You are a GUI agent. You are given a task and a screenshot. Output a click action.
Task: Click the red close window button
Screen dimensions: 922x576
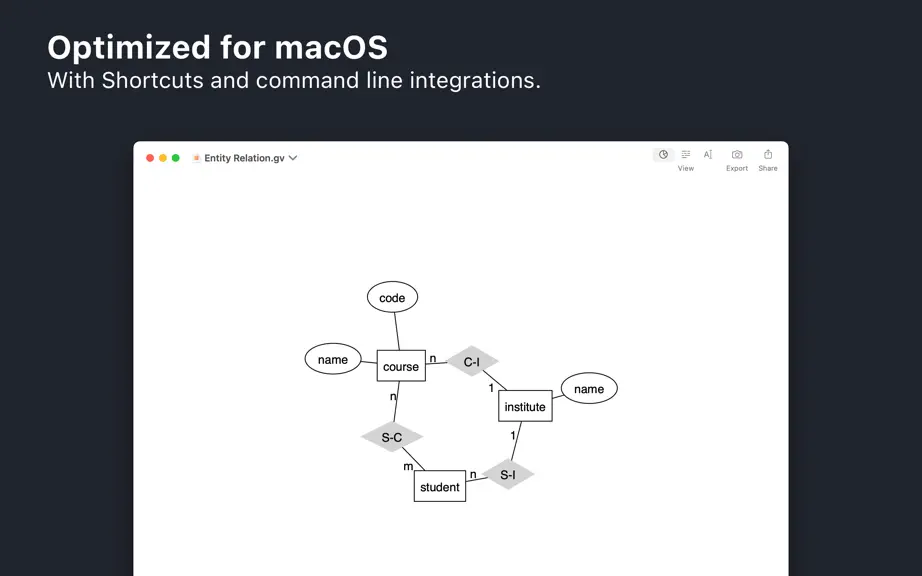[150, 158]
